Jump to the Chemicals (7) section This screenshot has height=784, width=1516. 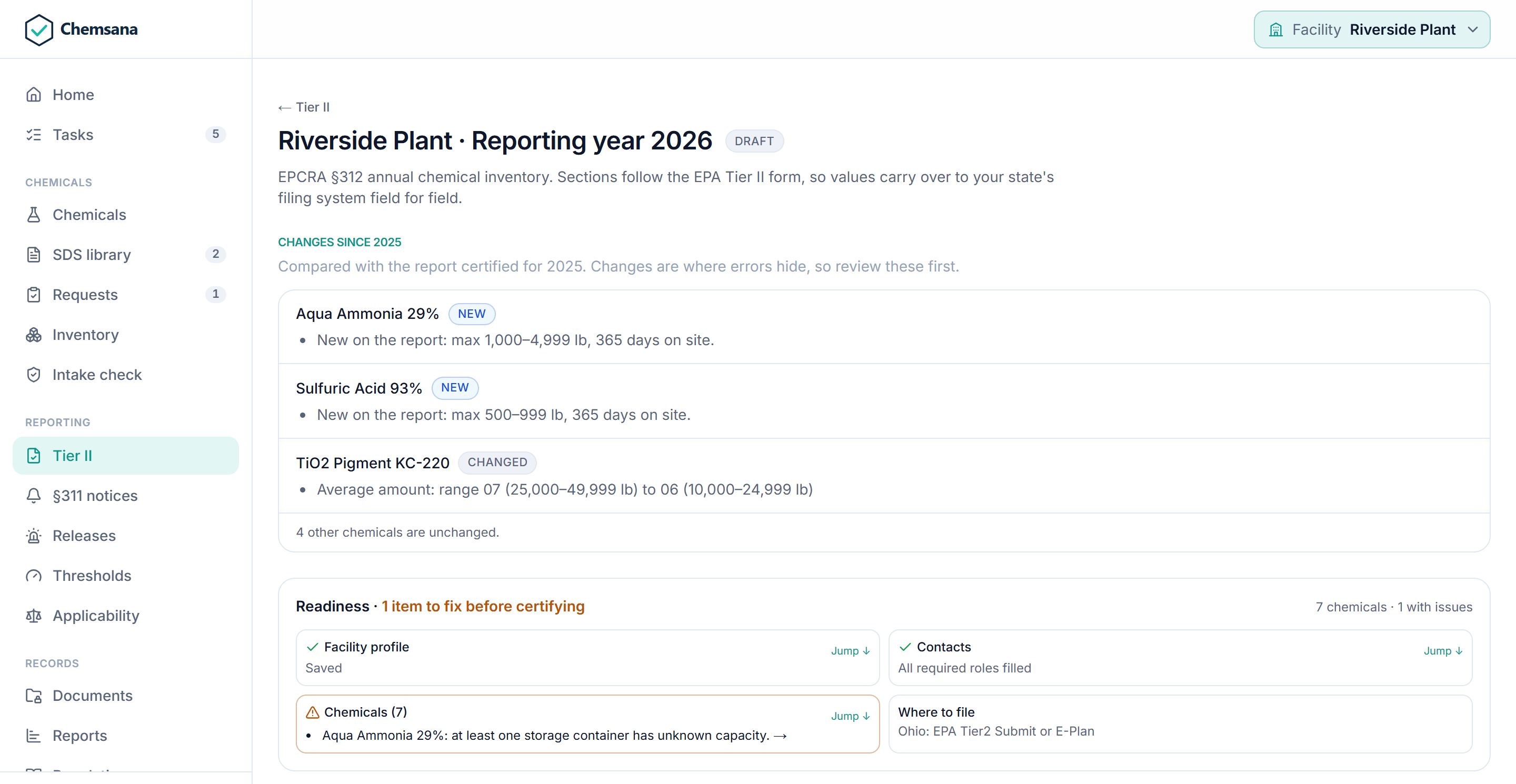click(x=850, y=716)
